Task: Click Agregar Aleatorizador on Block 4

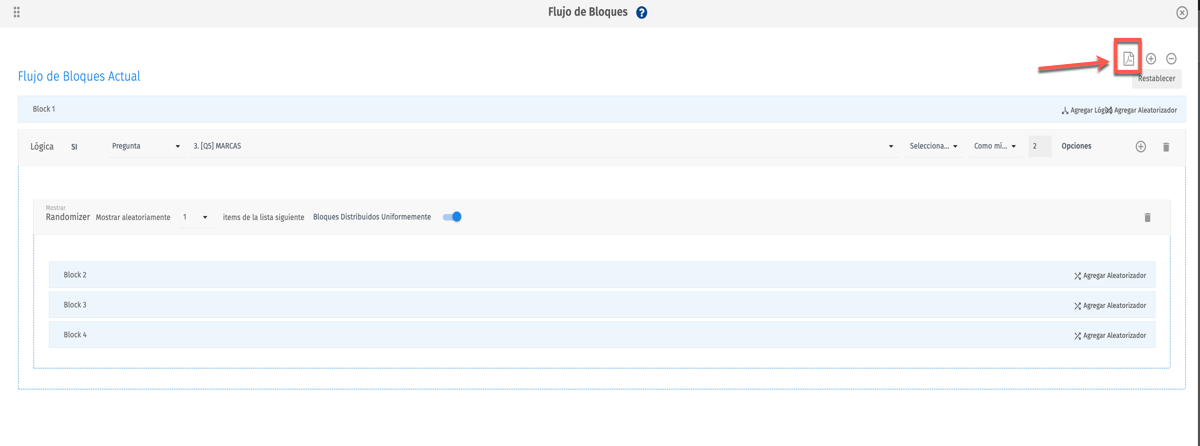Action: point(1110,336)
